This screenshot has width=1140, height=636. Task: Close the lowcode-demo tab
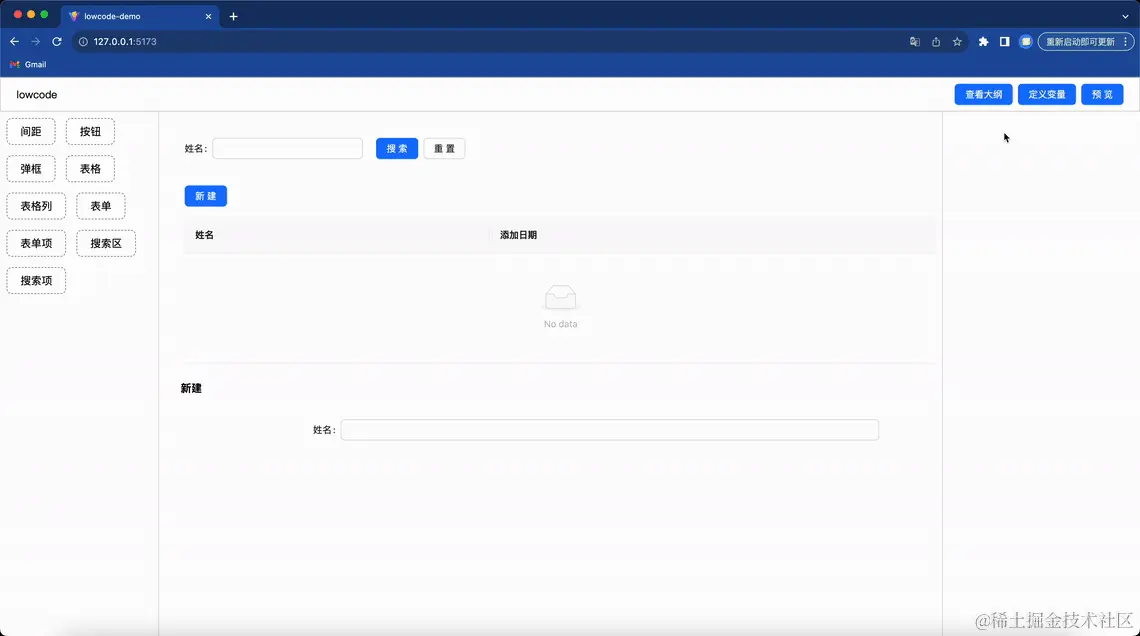coord(208,16)
